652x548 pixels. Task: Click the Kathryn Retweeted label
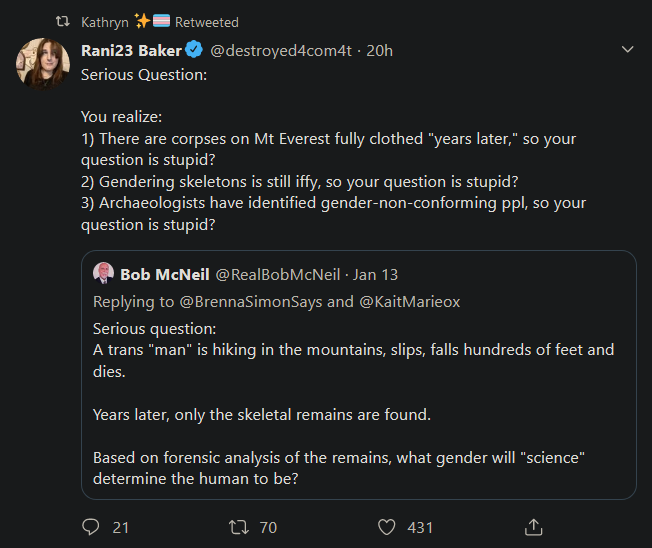160,22
